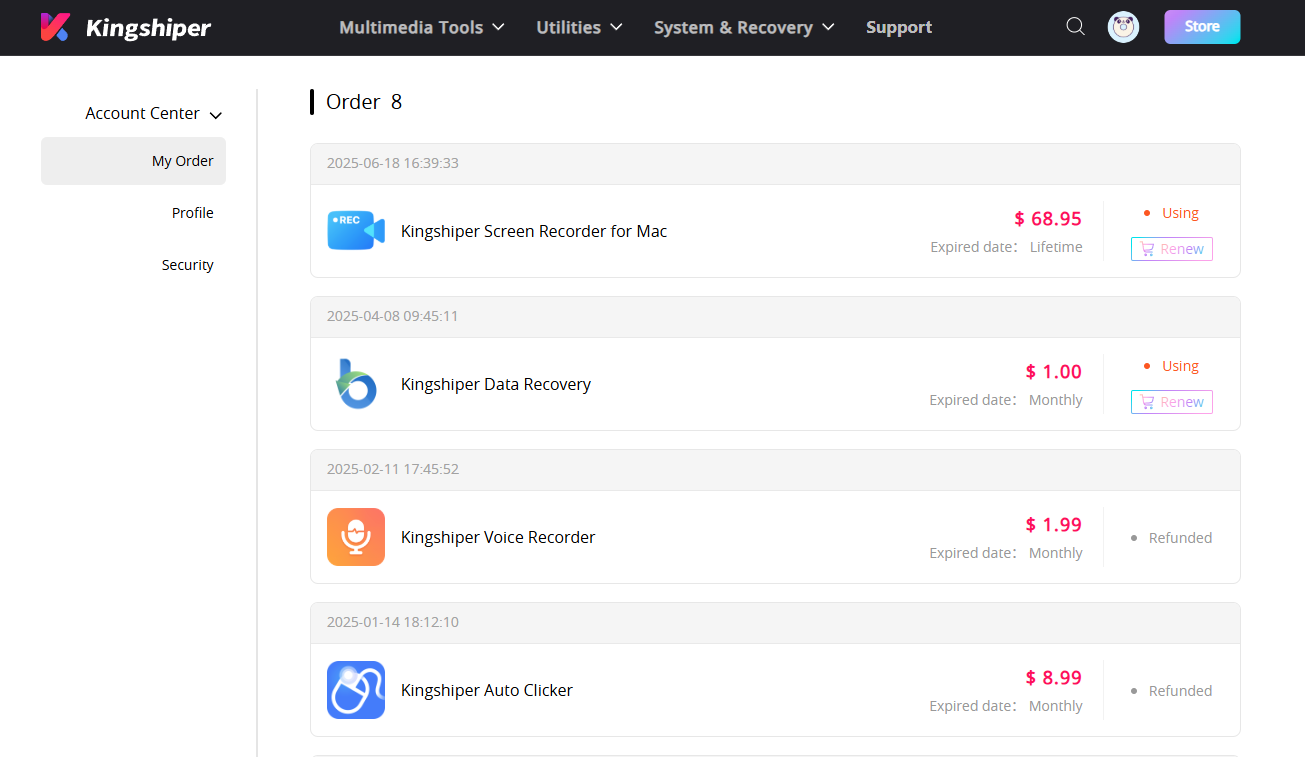Click the Data Recovery product icon
Image resolution: width=1305 pixels, height=757 pixels.
356,384
